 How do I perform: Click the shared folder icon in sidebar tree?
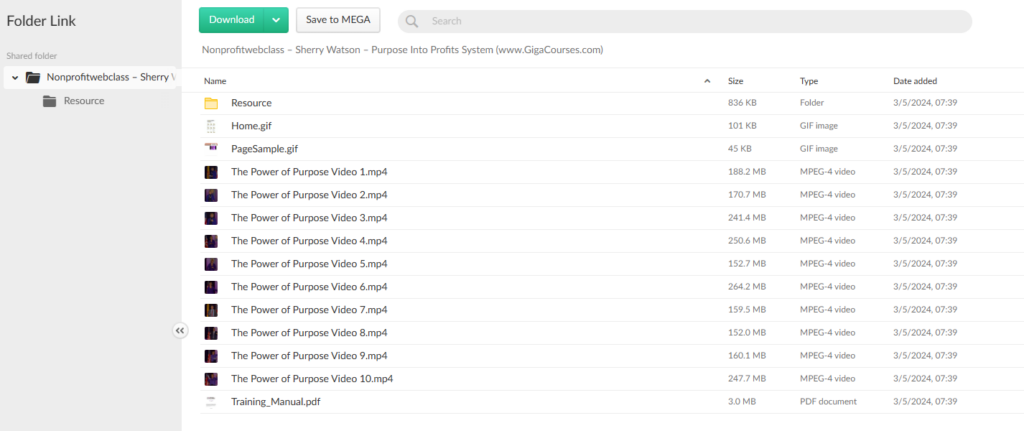(33, 77)
